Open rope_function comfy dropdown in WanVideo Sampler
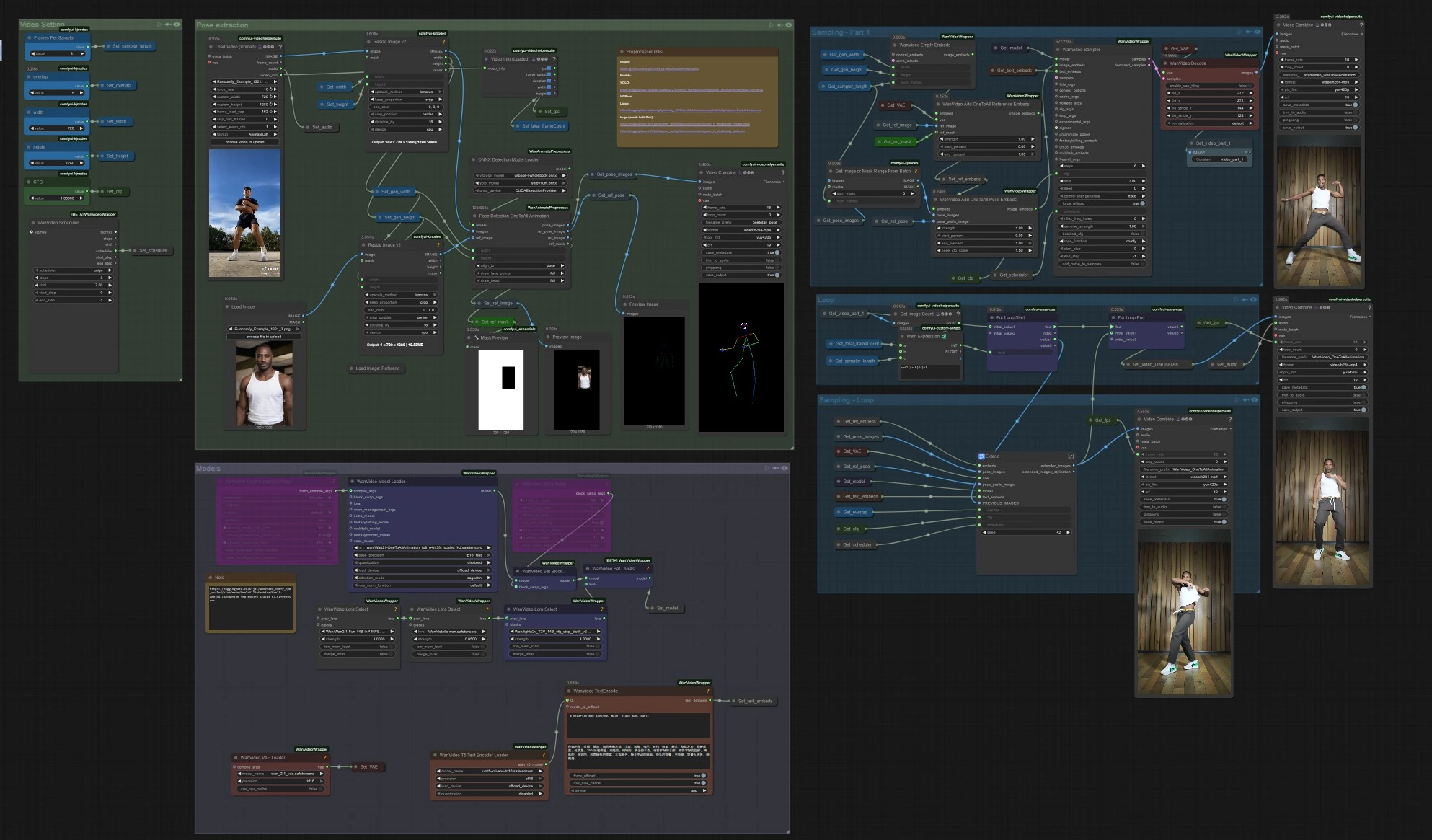The image size is (1432, 840). (x=1103, y=242)
